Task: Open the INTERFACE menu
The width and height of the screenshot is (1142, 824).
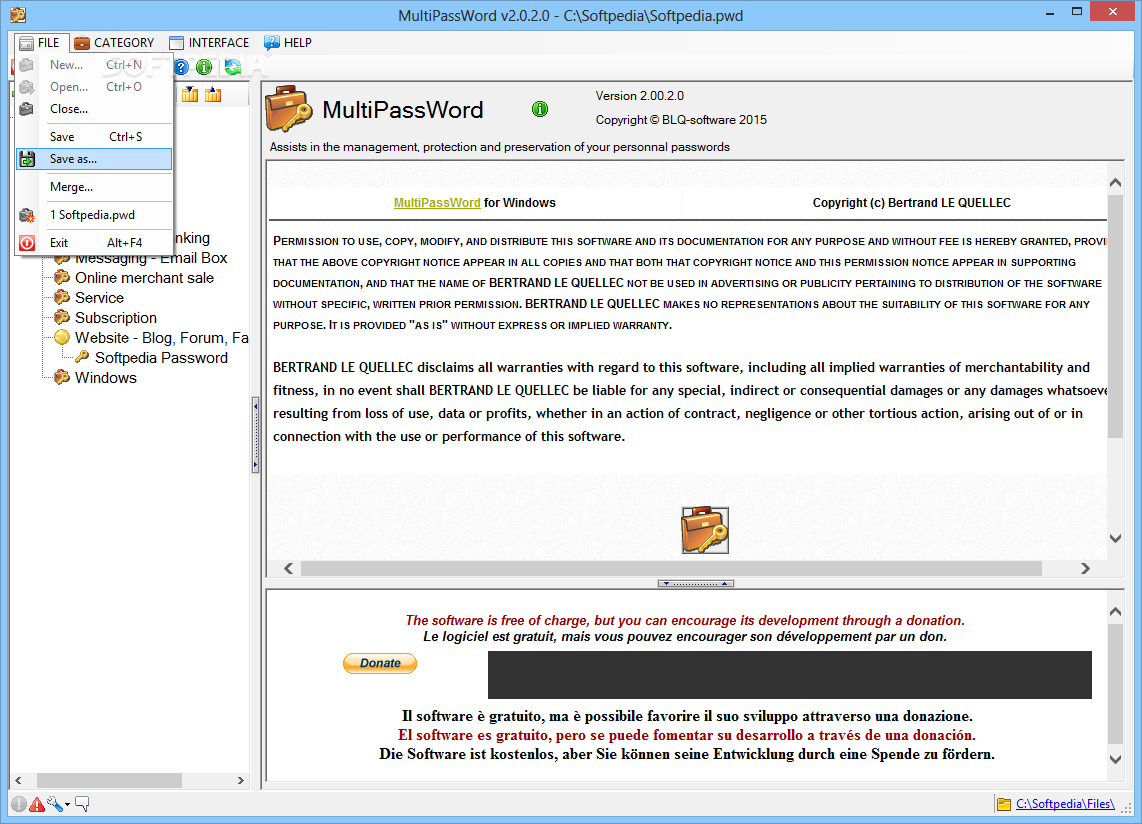Action: 209,43
